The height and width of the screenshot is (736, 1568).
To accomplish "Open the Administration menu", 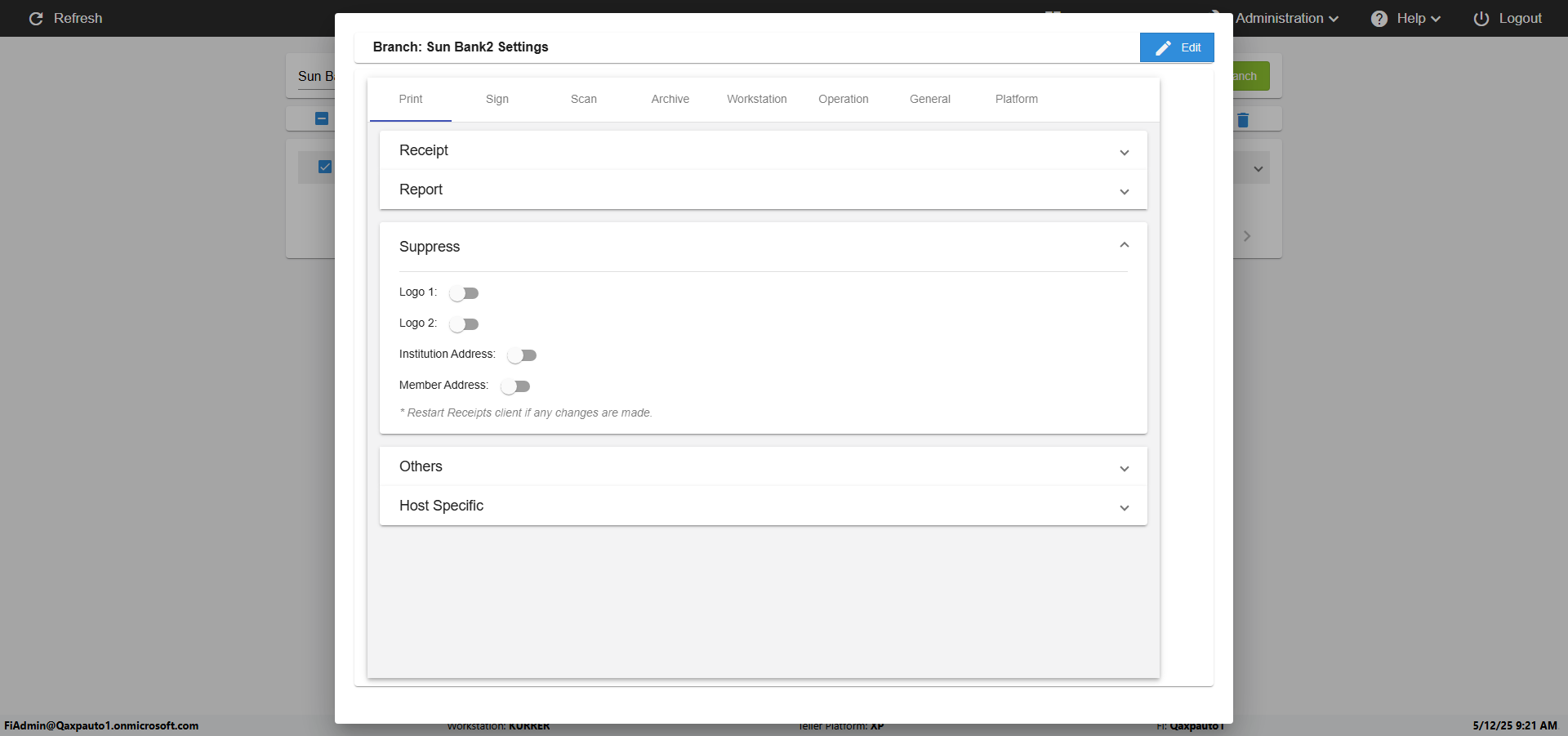I will point(1285,18).
